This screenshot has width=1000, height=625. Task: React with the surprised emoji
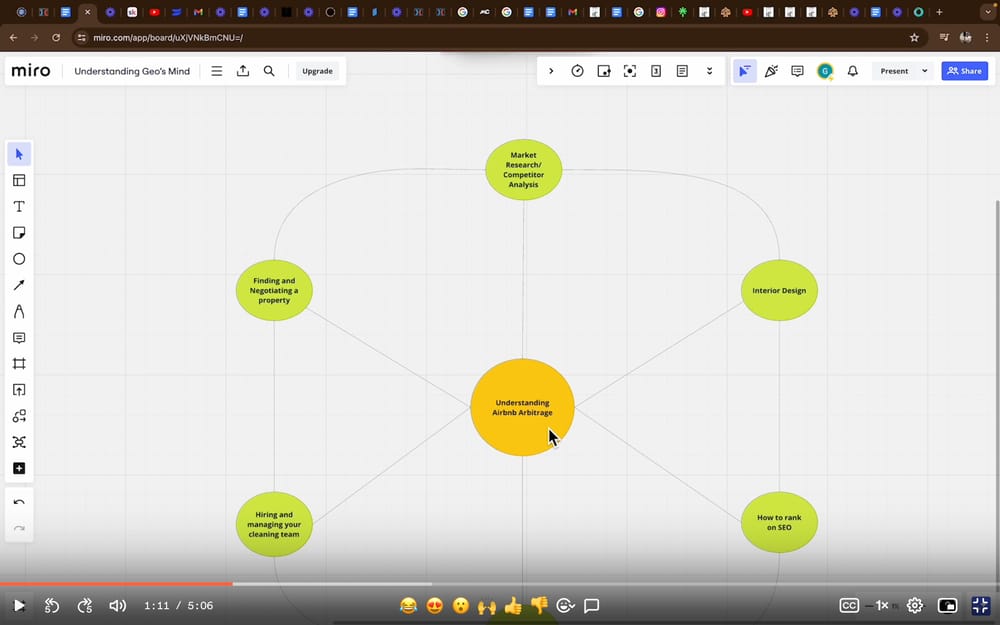(461, 606)
